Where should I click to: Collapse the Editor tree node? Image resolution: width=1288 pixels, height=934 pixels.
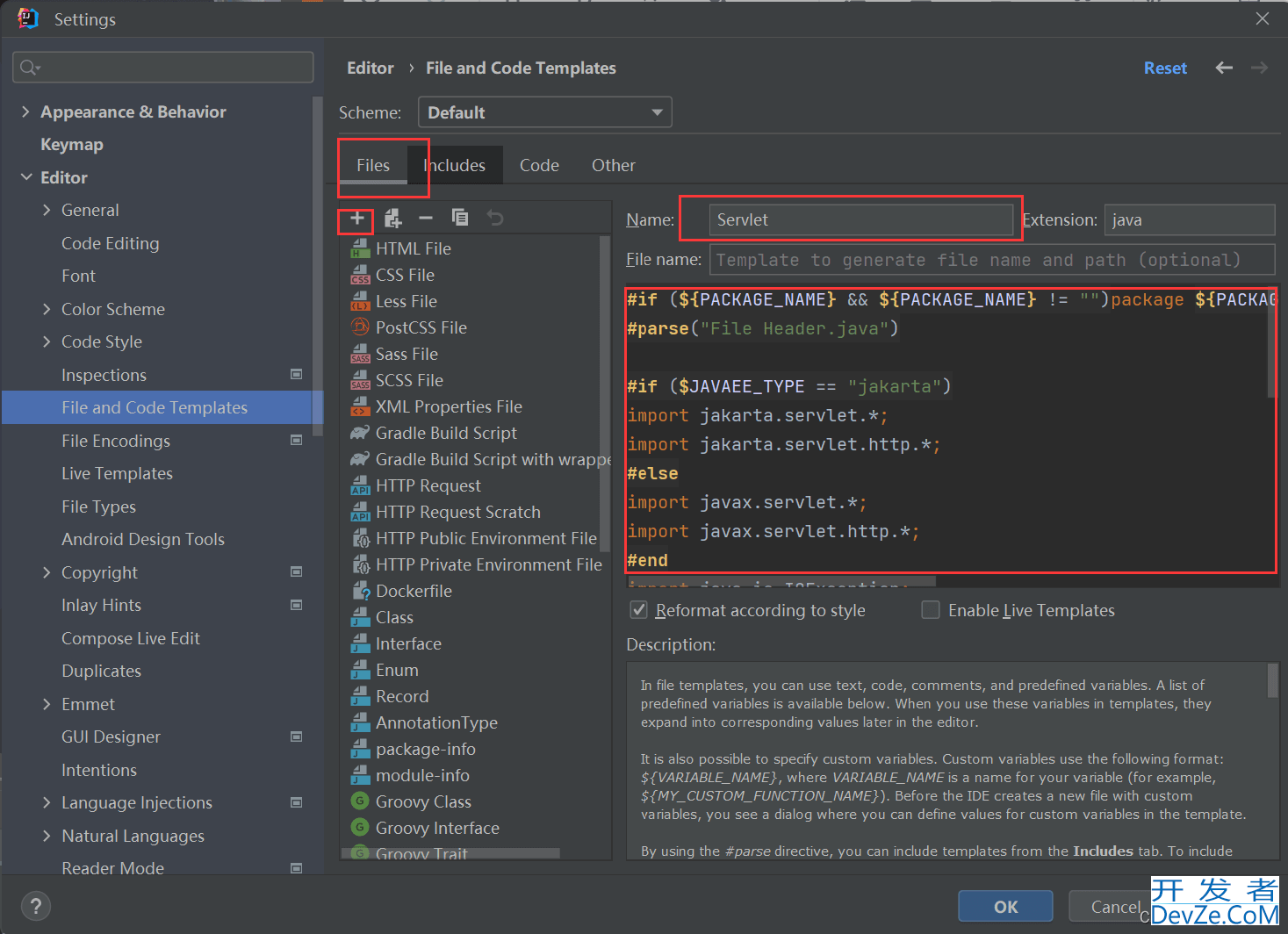tap(25, 177)
